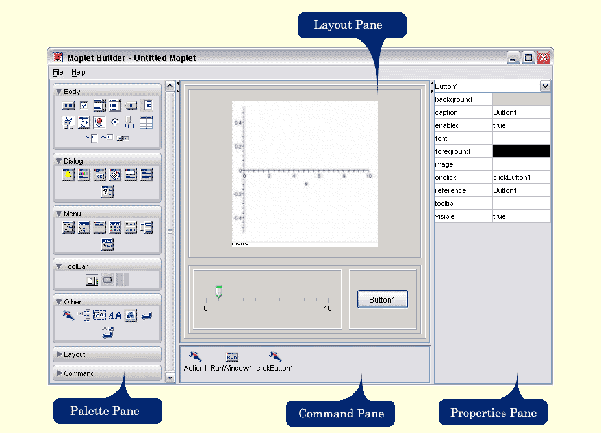Screen dimensions: 601x433
Task: Select first icon in Menu palette
Action: 69,227
